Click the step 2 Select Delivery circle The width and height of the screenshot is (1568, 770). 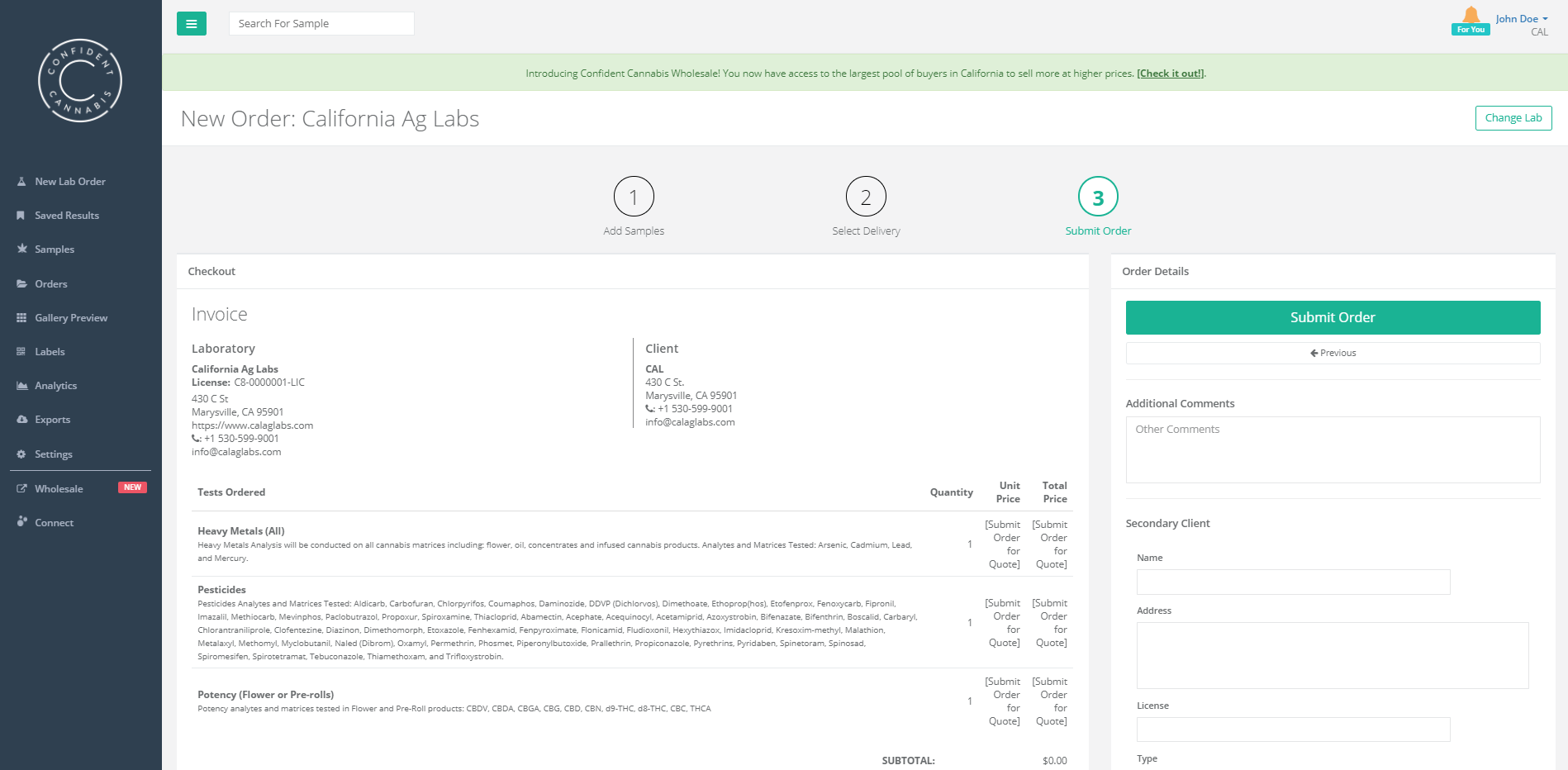click(x=866, y=197)
